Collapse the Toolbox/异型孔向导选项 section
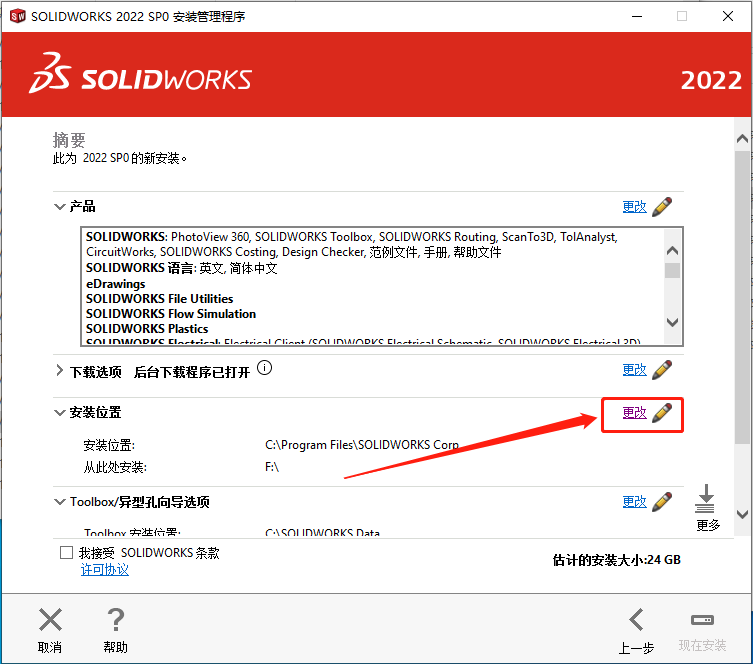 (x=60, y=502)
